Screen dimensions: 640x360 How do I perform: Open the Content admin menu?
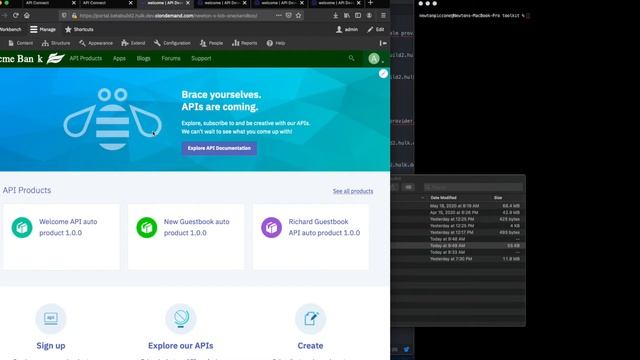[x=20, y=43]
